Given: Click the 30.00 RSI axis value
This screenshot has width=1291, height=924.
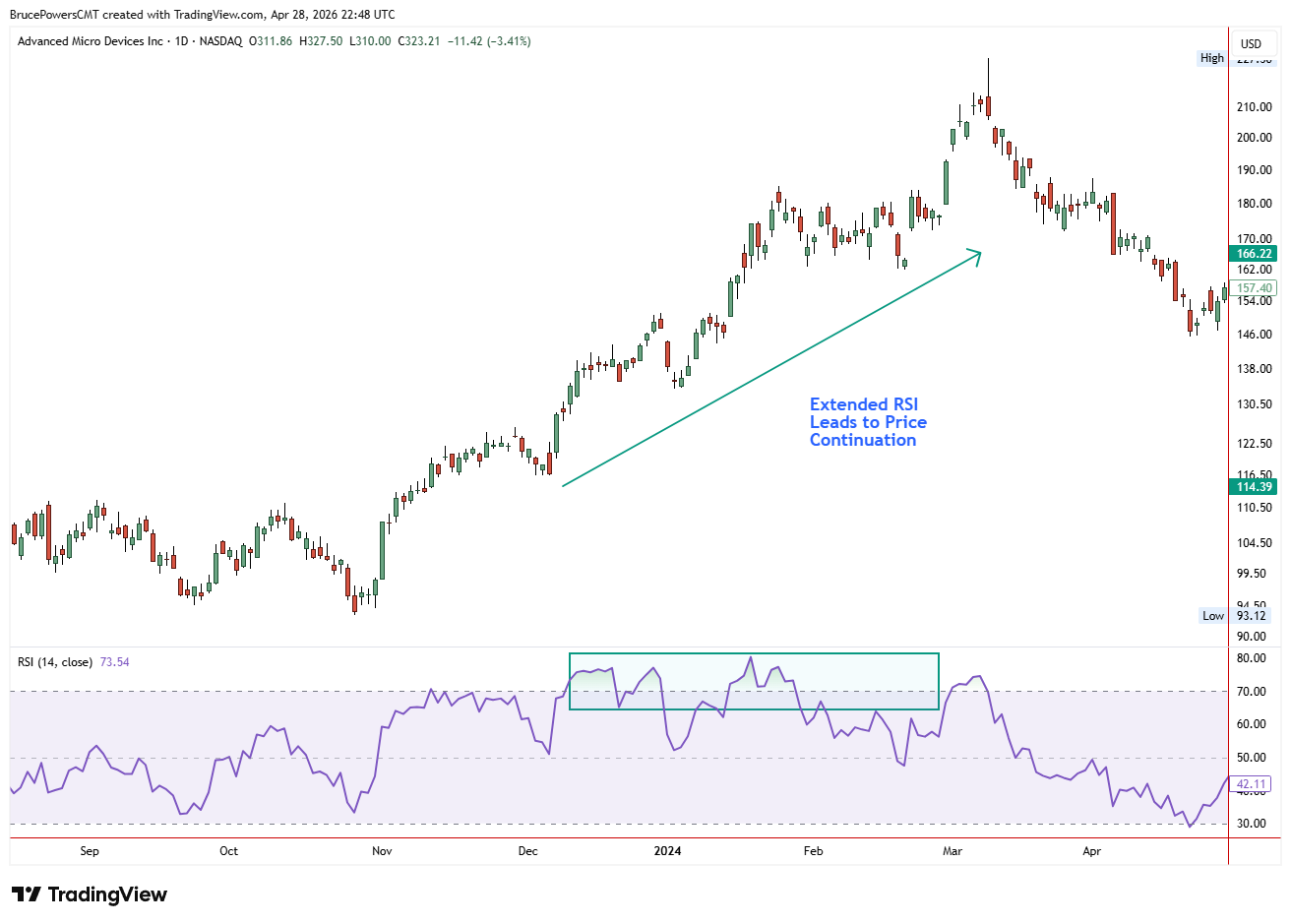Looking at the screenshot, I should [1252, 824].
